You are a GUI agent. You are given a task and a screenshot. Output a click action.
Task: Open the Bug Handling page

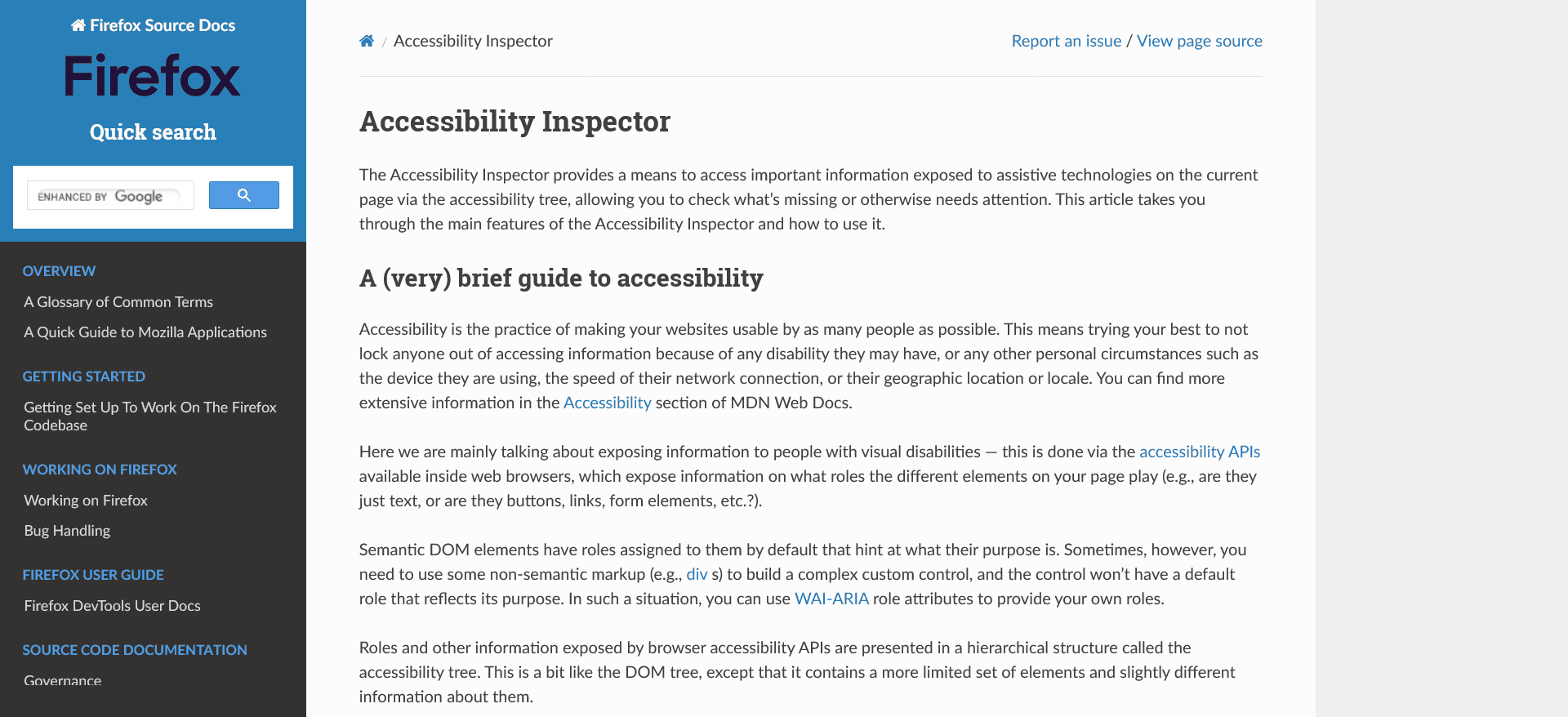(x=67, y=530)
